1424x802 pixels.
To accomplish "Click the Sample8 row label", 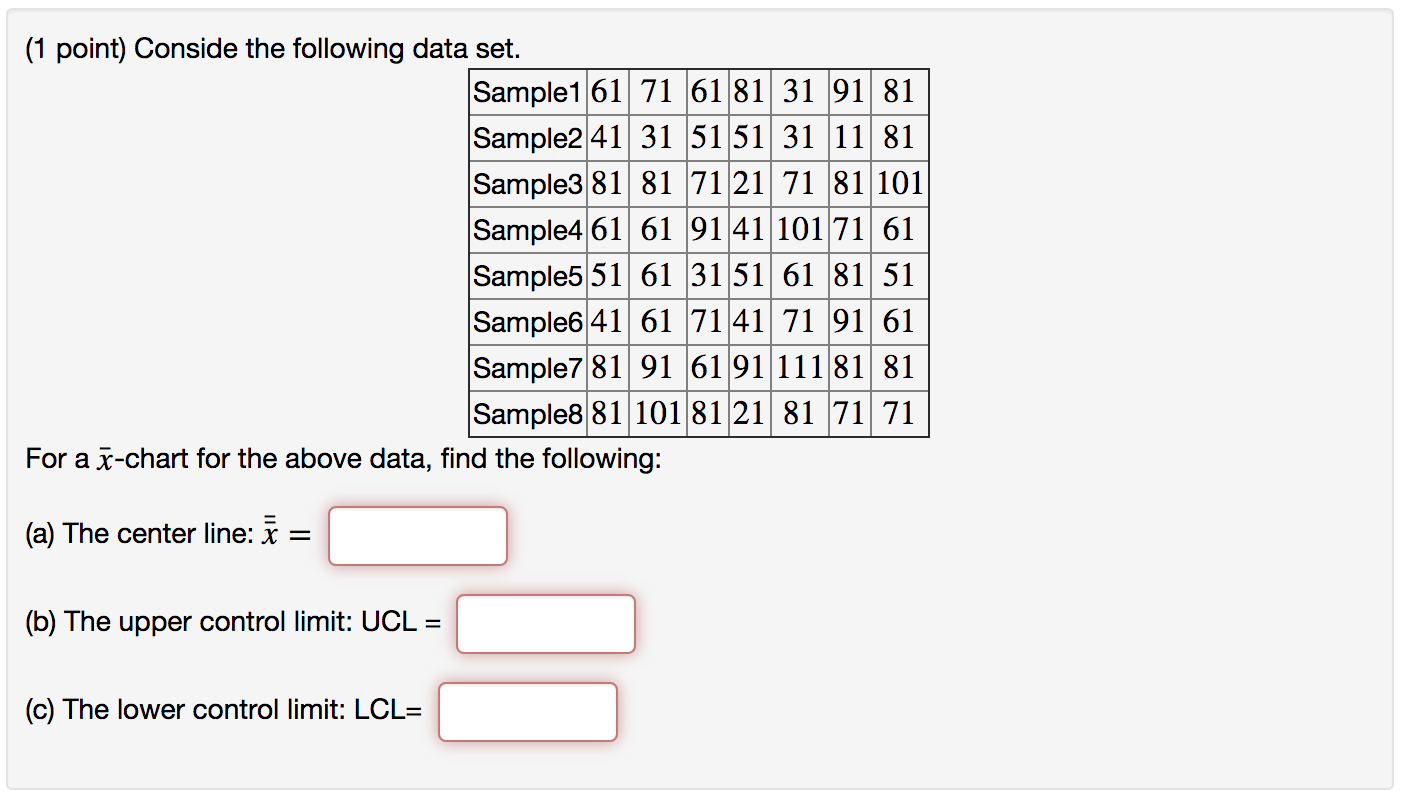I will pyautogui.click(x=527, y=414).
